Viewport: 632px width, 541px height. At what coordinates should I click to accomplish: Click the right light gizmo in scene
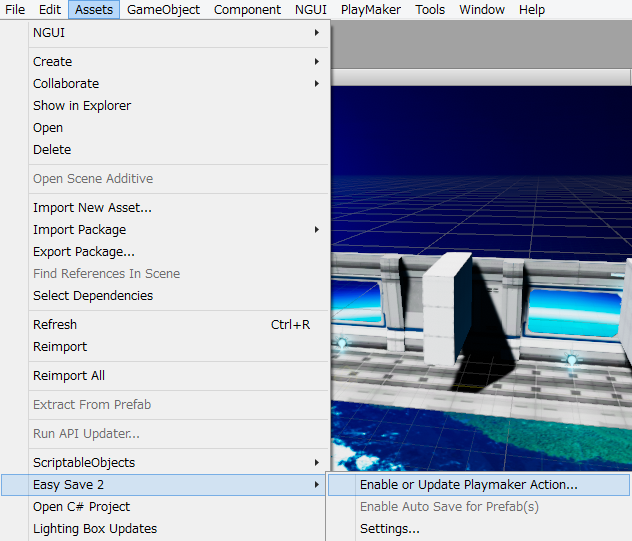pos(572,360)
